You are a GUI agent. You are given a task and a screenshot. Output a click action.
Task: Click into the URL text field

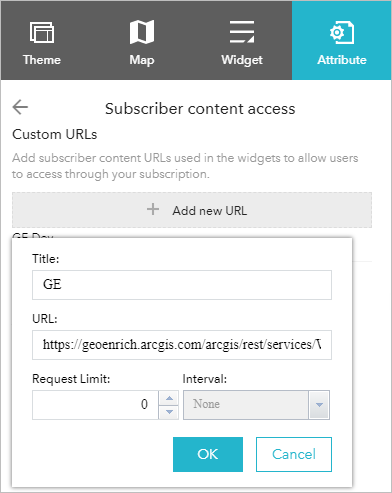(x=182, y=345)
